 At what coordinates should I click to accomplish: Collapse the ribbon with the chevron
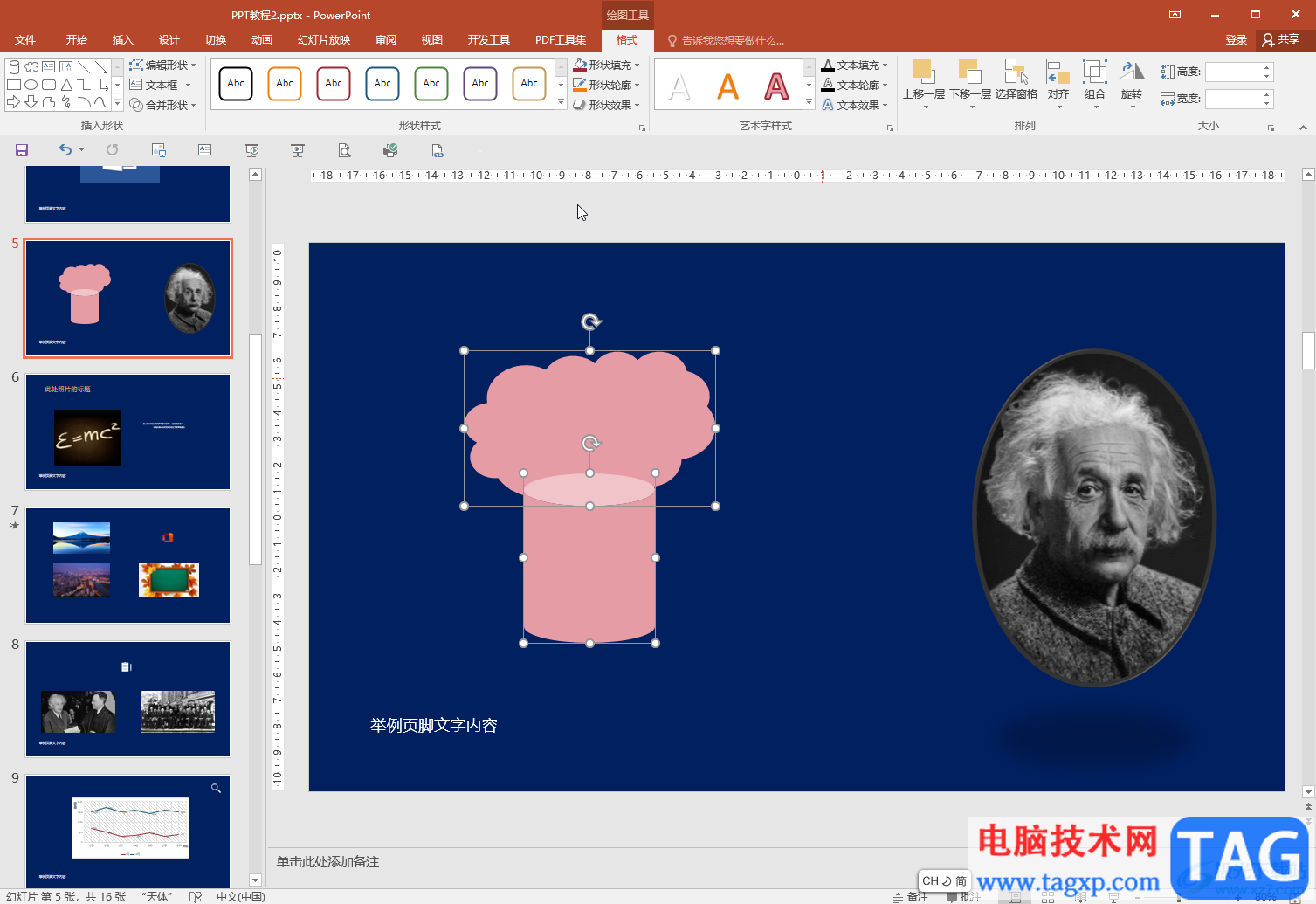(1303, 128)
